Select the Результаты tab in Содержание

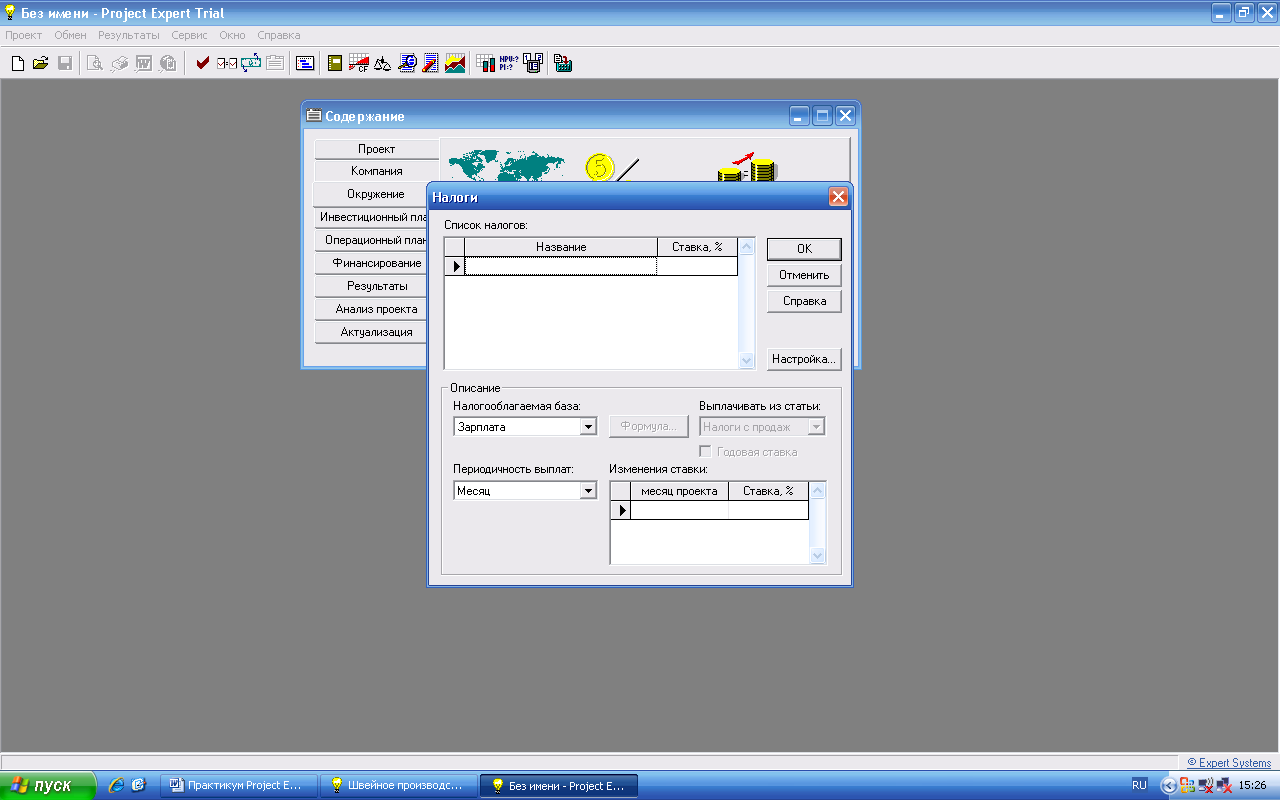[x=371, y=286]
